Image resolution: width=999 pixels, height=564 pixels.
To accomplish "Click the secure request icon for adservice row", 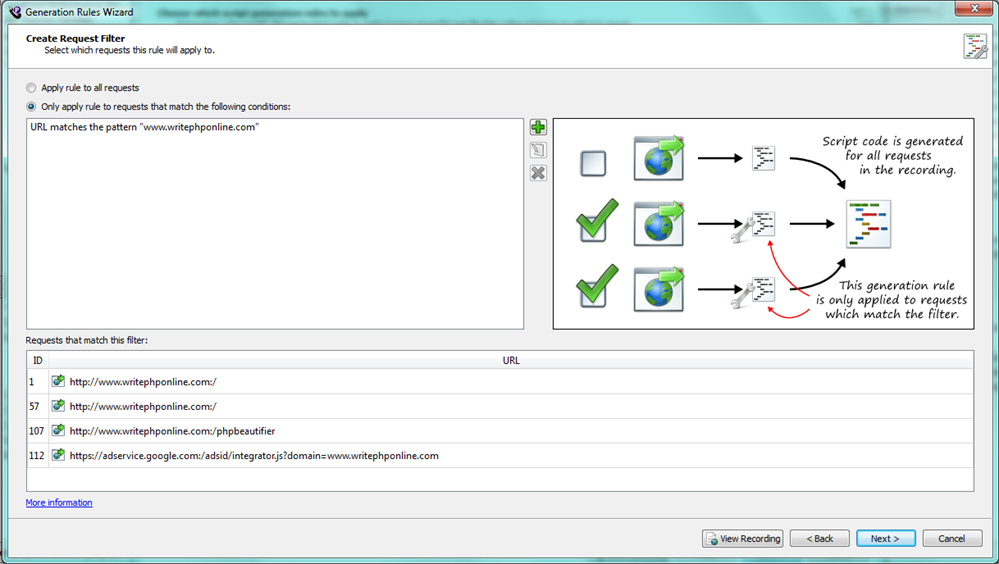I will (x=59, y=456).
